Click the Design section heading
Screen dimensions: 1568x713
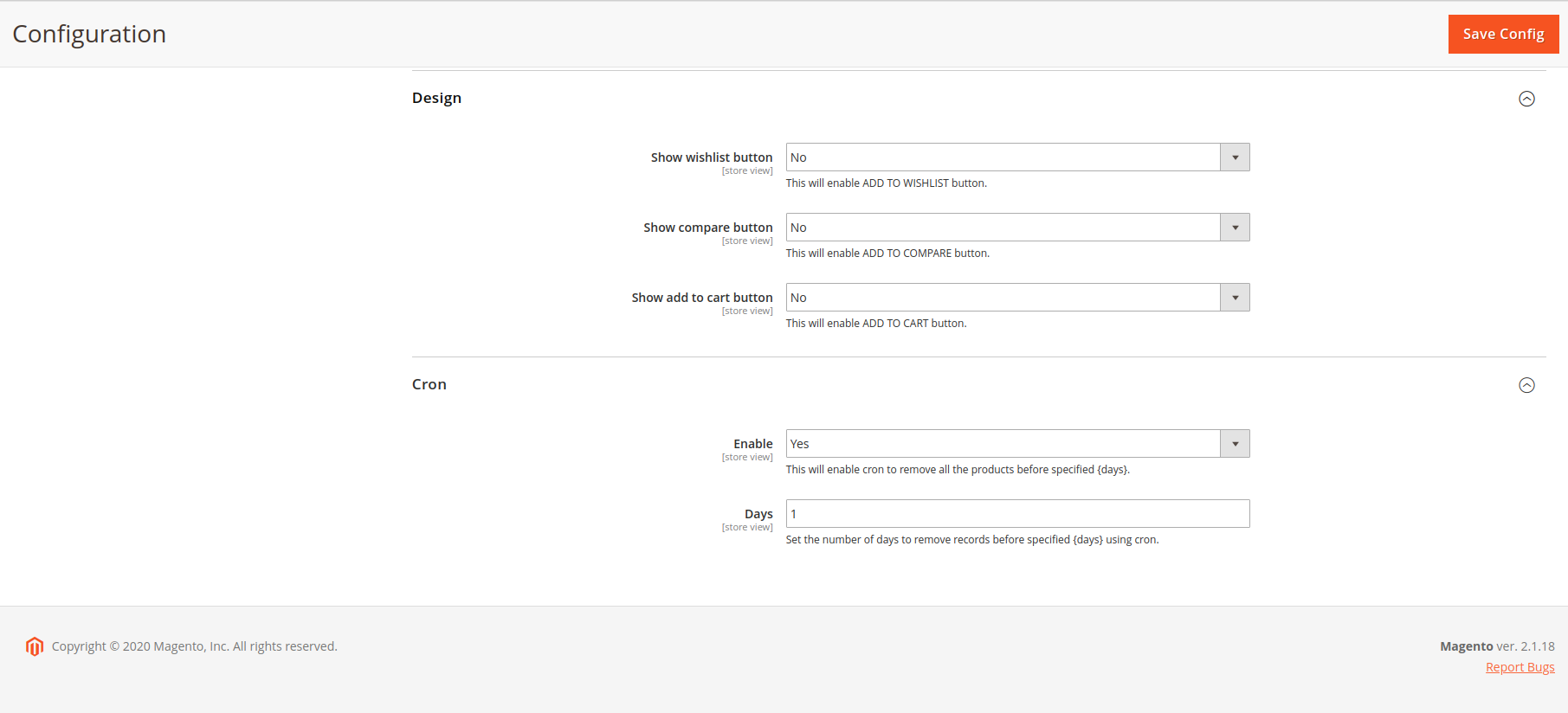pos(436,98)
